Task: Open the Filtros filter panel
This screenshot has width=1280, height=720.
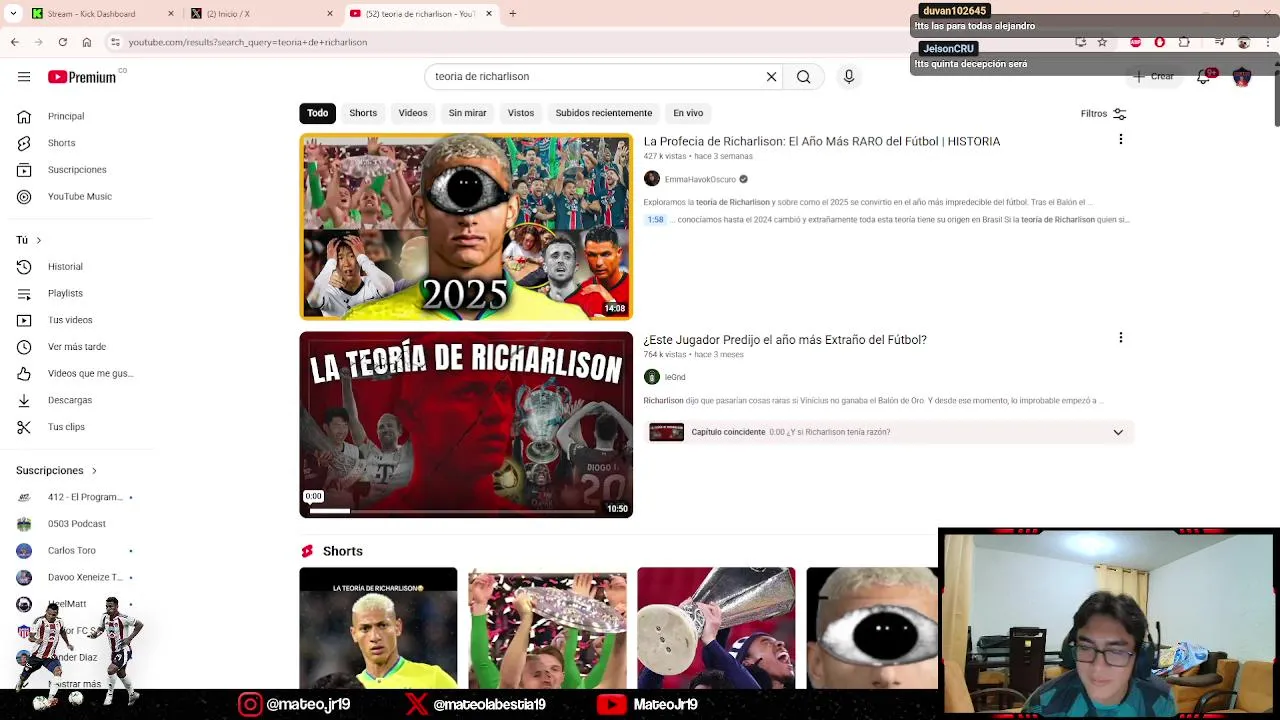Action: click(x=1103, y=114)
